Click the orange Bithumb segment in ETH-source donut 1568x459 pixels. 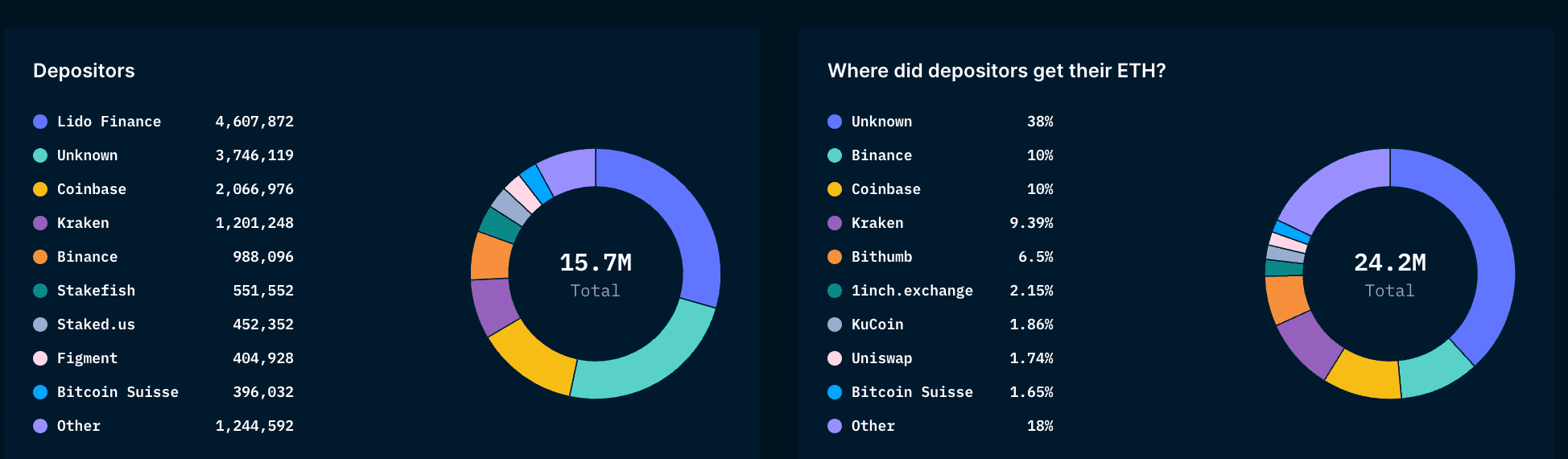coord(1285,298)
